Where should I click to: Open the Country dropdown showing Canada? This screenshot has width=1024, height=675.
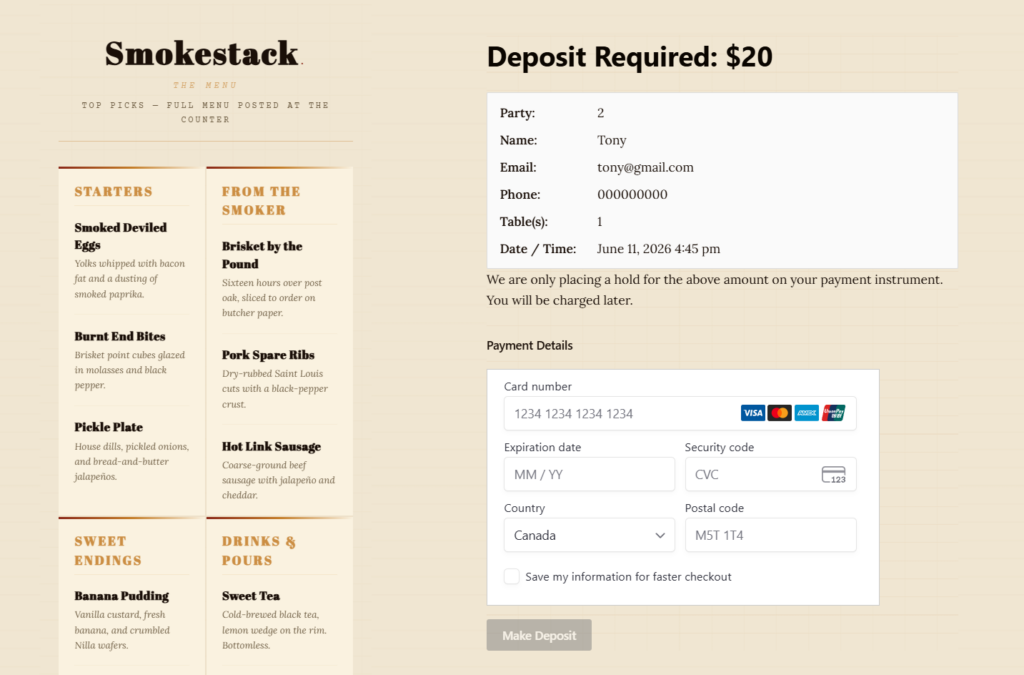tap(589, 535)
